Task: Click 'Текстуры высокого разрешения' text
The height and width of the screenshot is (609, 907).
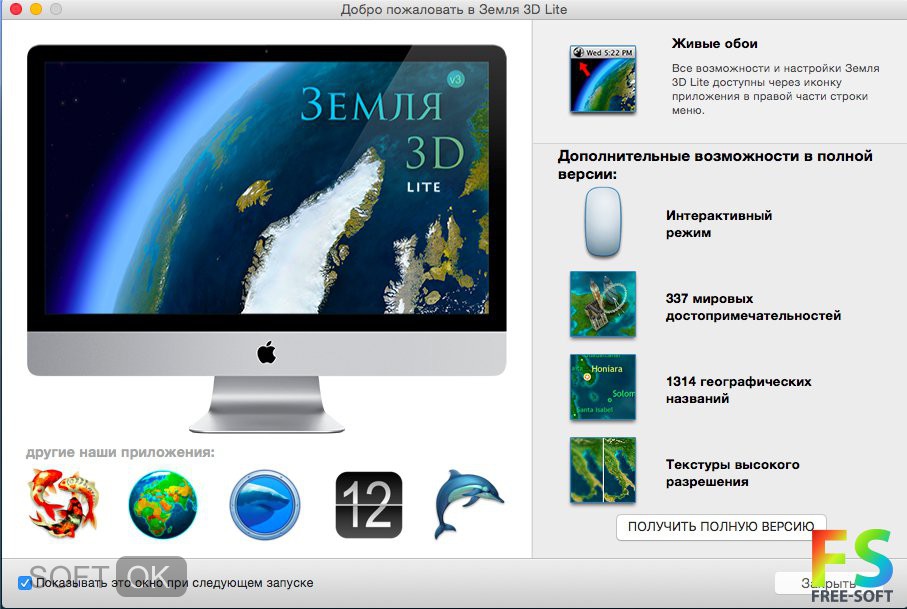Action: 732,473
